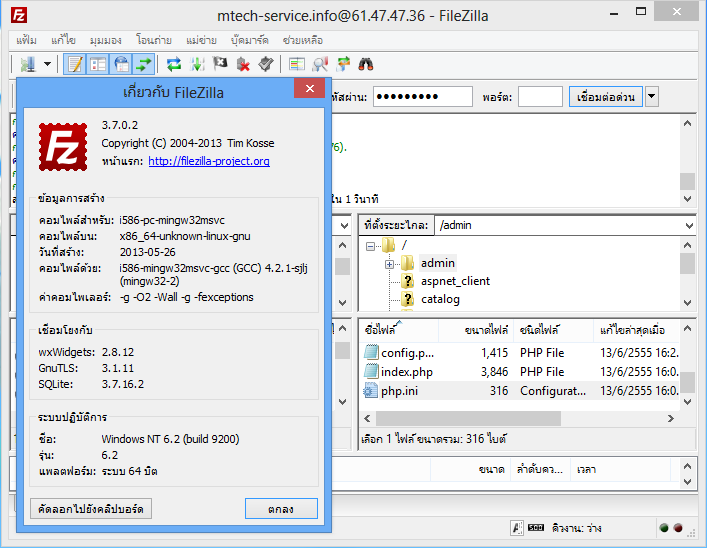The image size is (707, 548).
Task: Open the แฟ้ม menu
Action: [x=27, y=41]
